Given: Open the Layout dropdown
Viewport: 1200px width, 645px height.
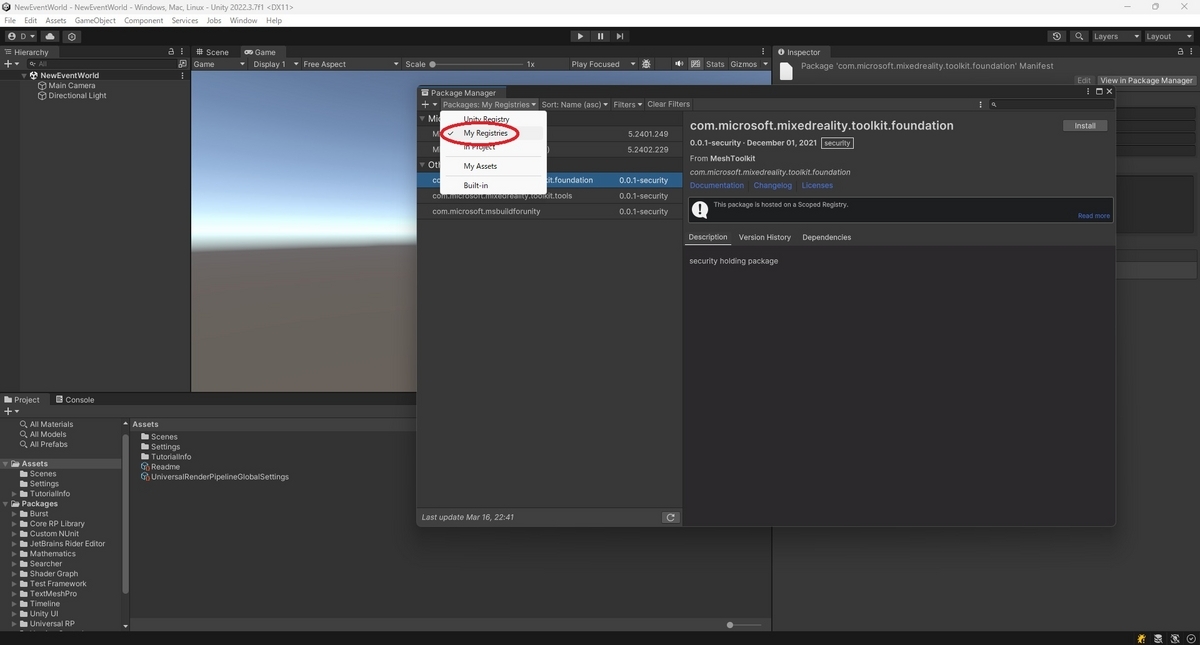Looking at the screenshot, I should coord(1169,36).
